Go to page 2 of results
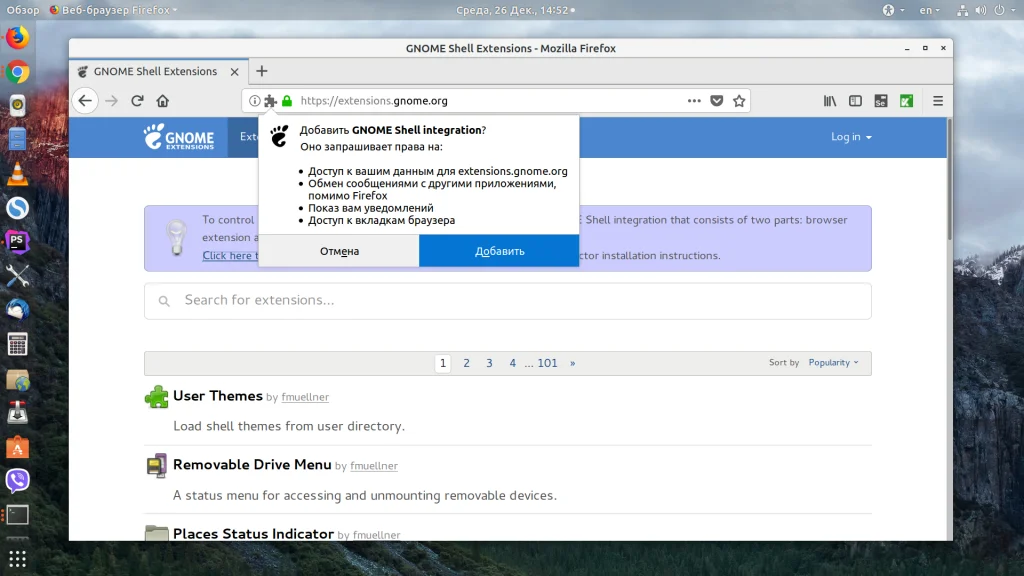 tap(466, 363)
